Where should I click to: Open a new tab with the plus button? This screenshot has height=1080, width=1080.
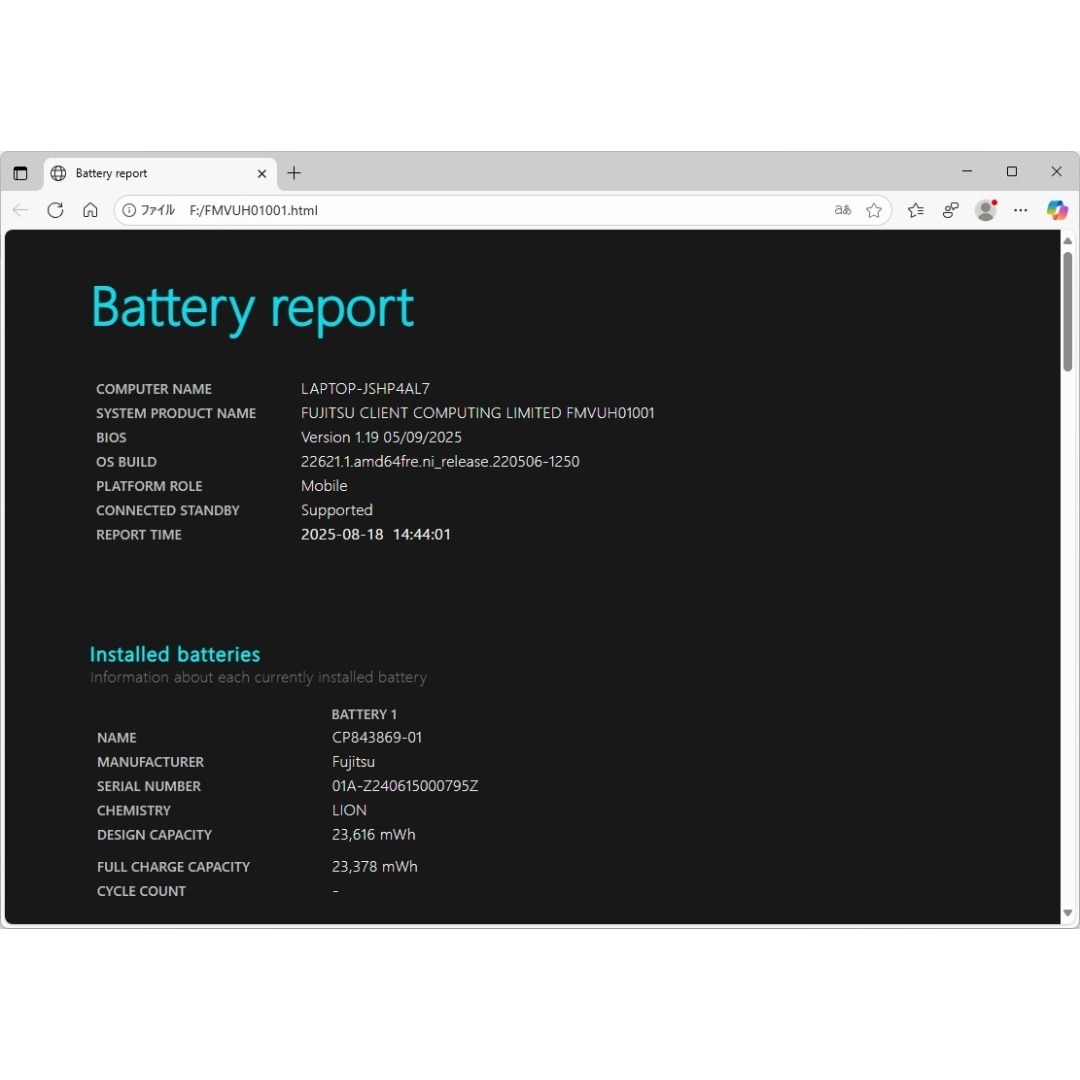294,173
